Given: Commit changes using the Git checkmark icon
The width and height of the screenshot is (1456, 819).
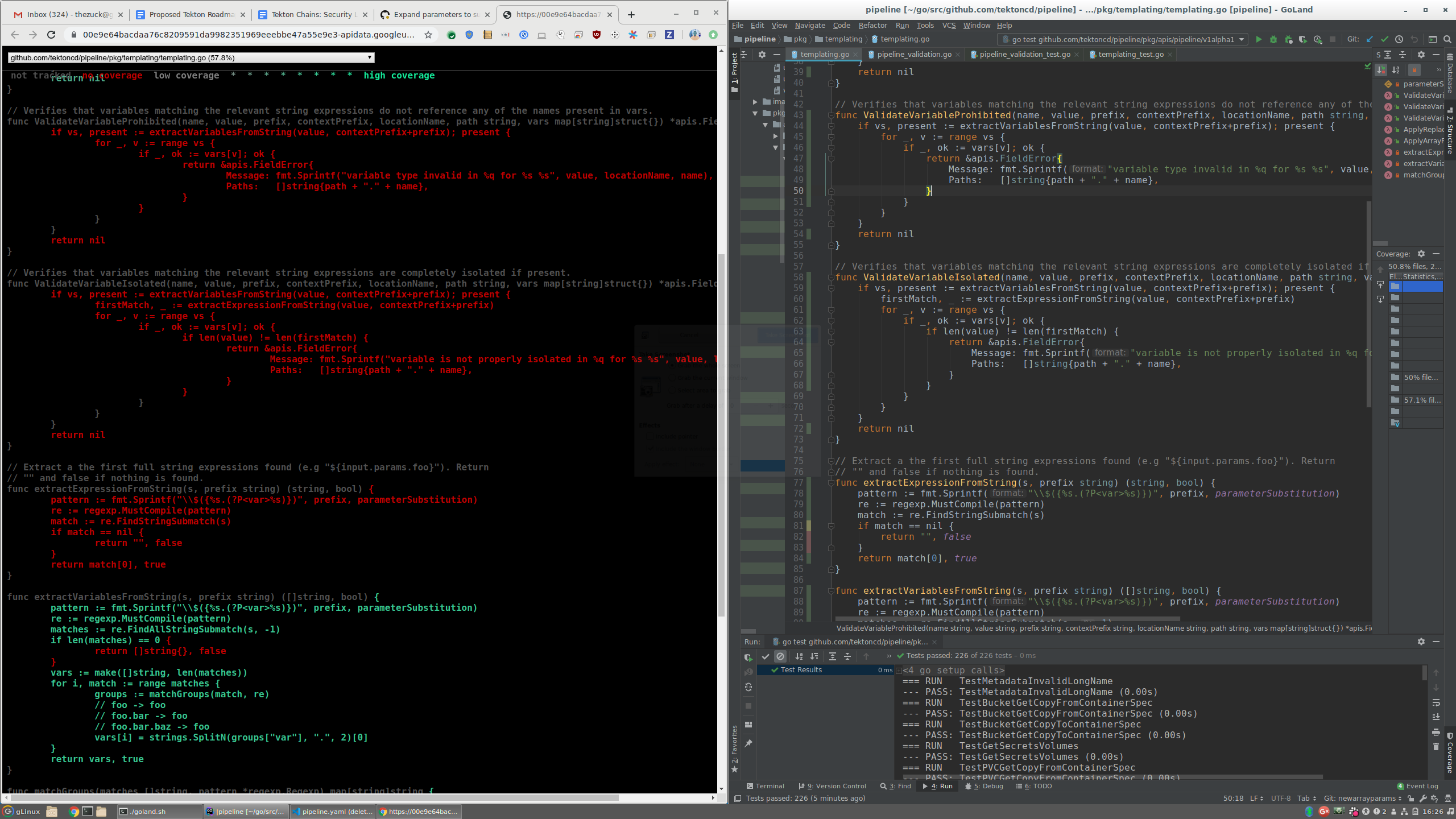Looking at the screenshot, I should (x=1384, y=39).
